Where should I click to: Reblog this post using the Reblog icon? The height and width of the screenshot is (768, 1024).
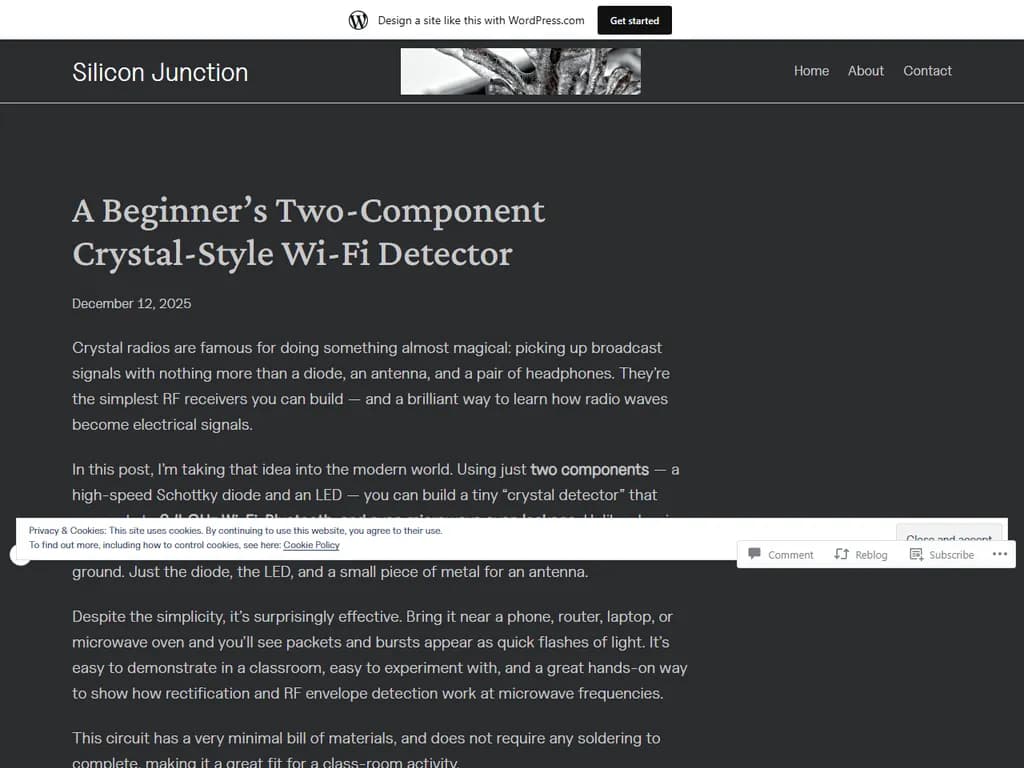pyautogui.click(x=841, y=554)
